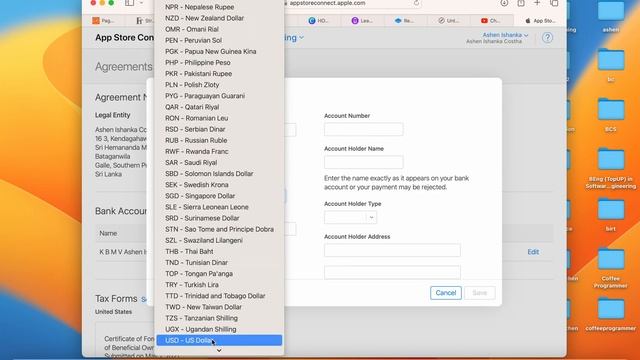The width and height of the screenshot is (640, 360).
Task: Open a new Safari tab
Action: pos(537,3)
